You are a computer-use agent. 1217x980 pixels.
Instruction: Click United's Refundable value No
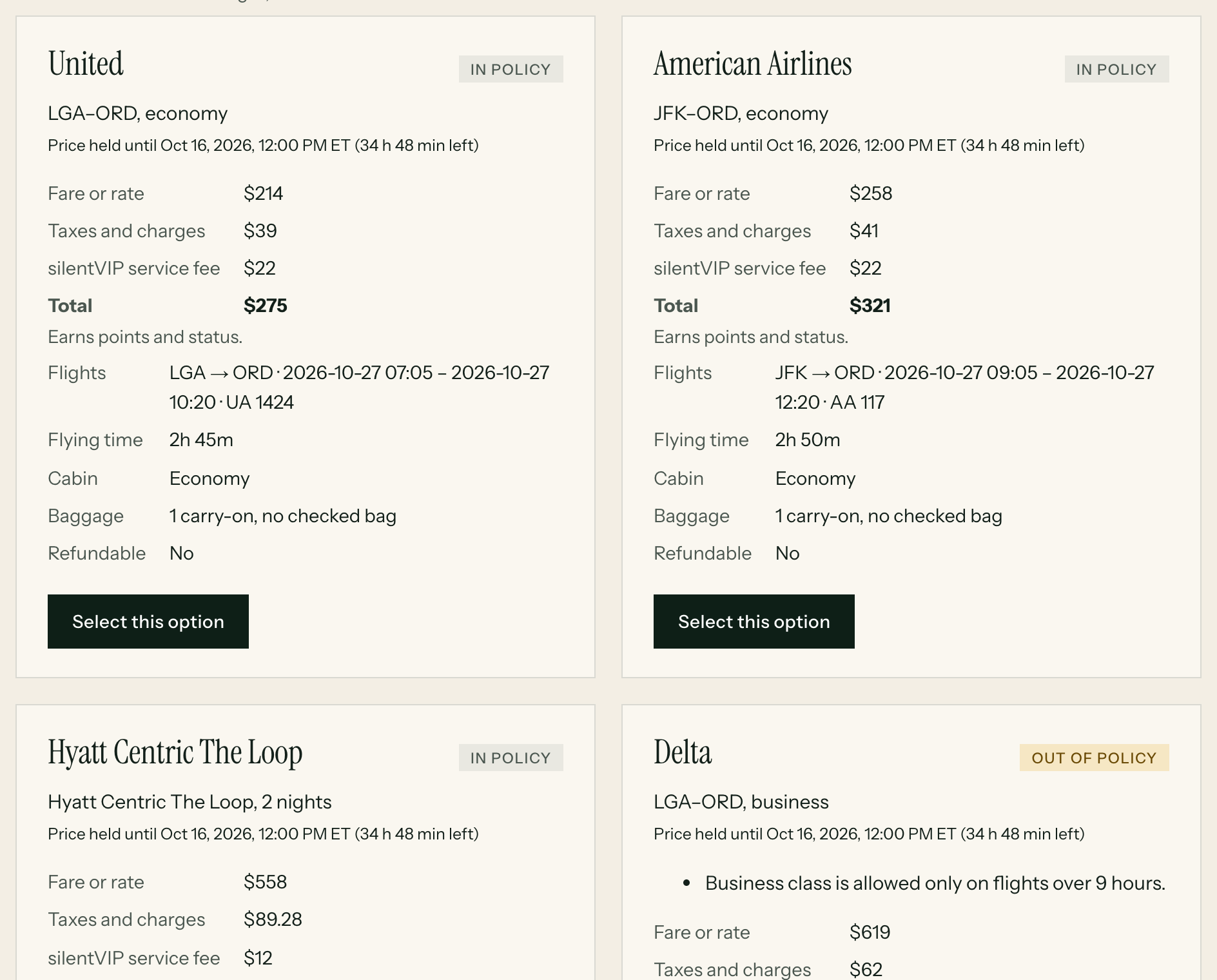coord(182,553)
